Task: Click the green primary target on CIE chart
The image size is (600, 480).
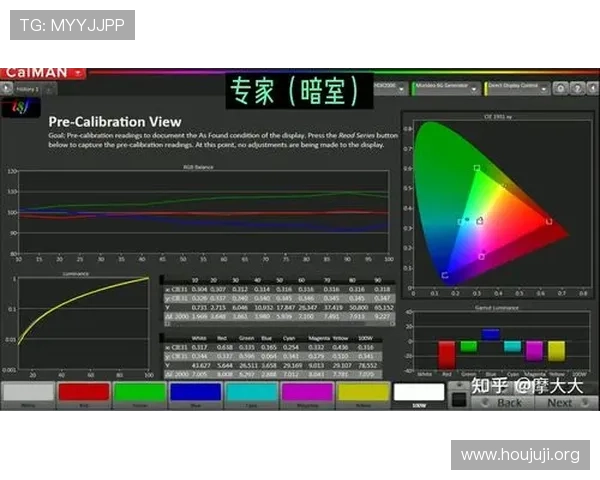Action: click(477, 168)
